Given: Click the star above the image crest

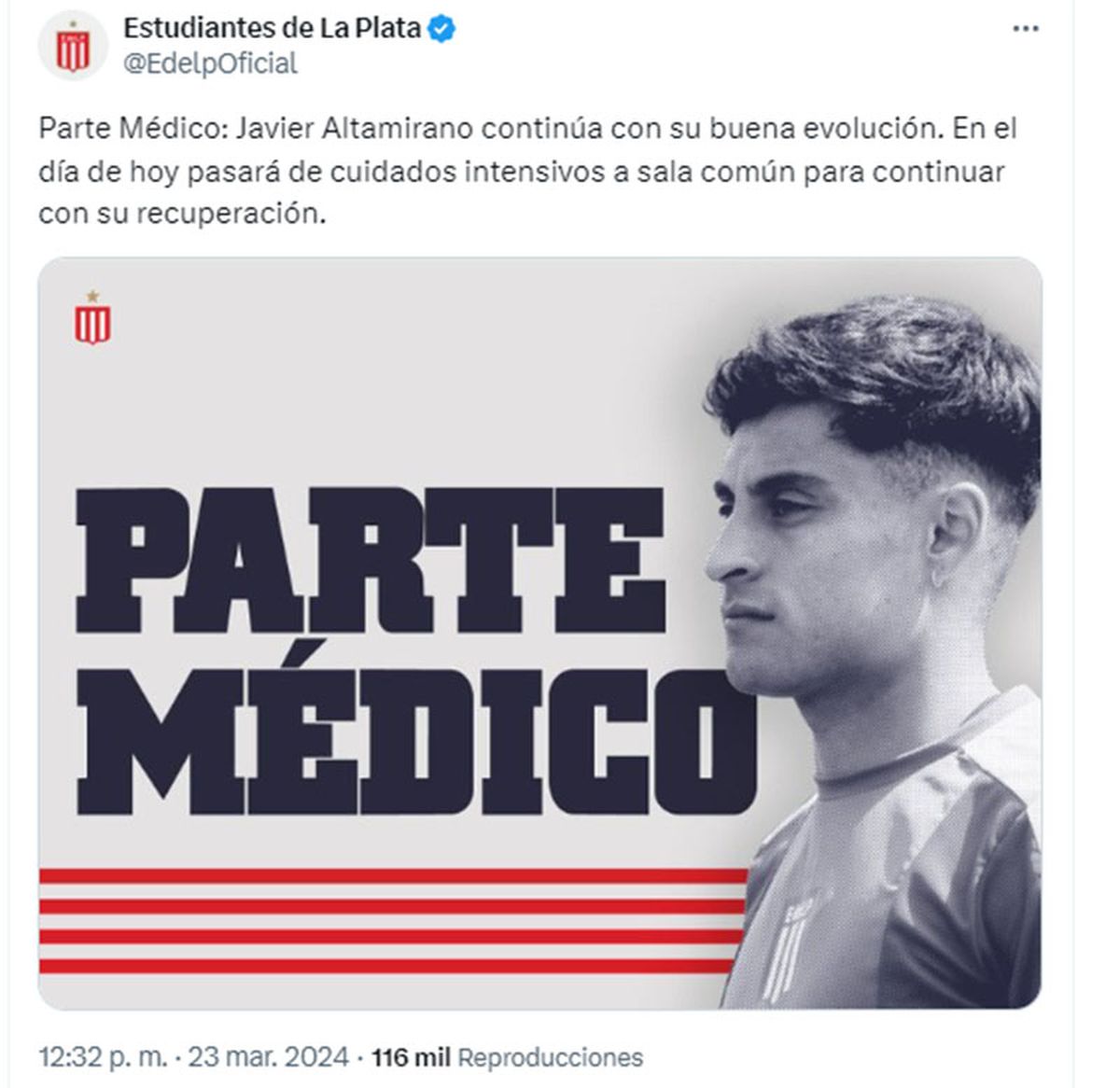Looking at the screenshot, I should coord(92,296).
